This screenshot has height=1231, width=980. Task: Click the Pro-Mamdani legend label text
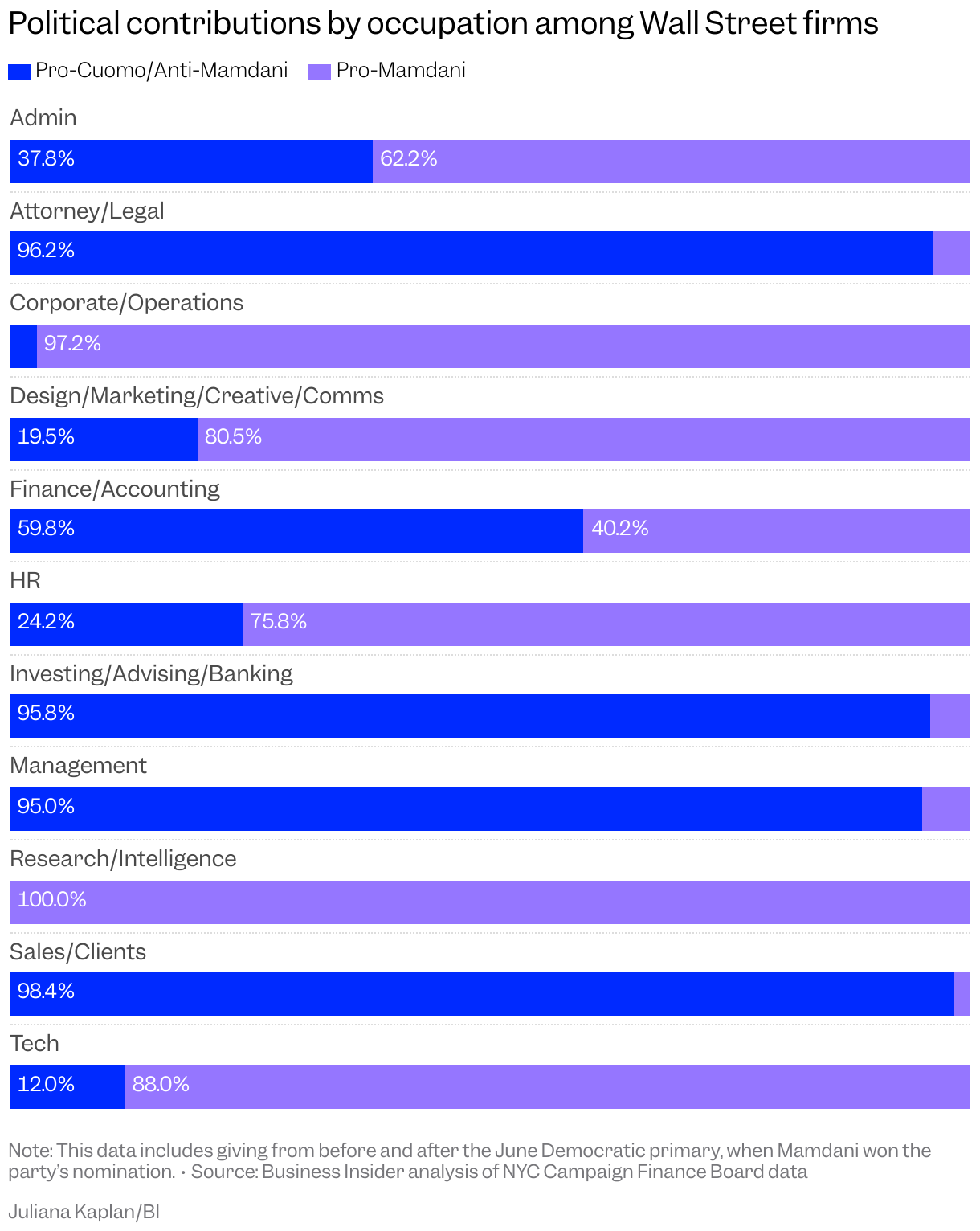(401, 71)
